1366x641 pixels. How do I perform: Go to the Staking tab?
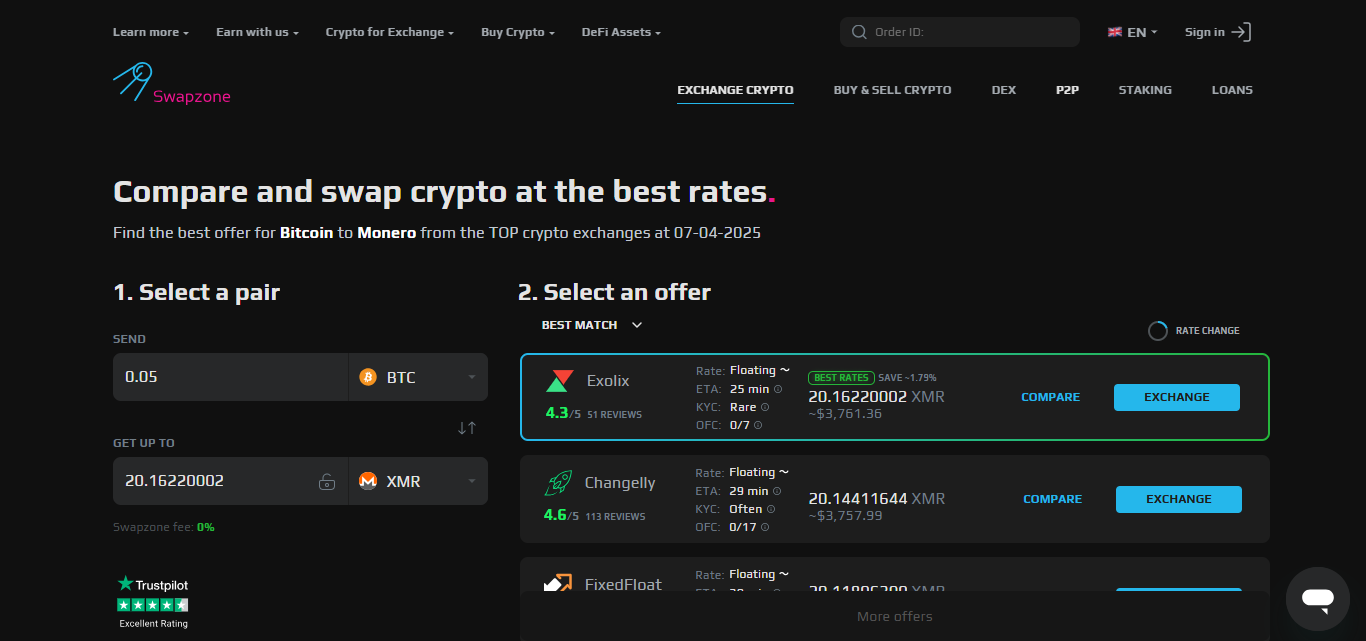1145,90
